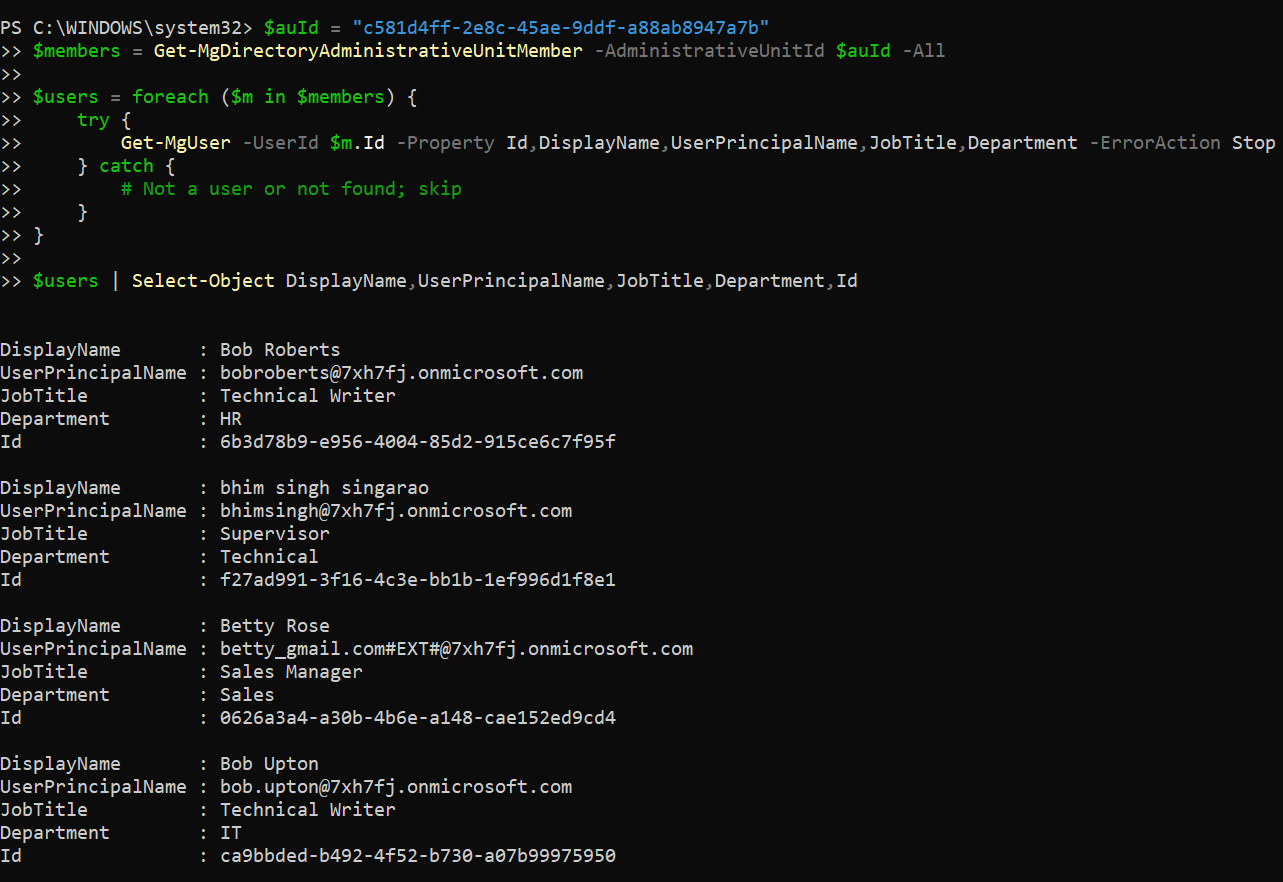Click the Bob Upton display name

269,764
